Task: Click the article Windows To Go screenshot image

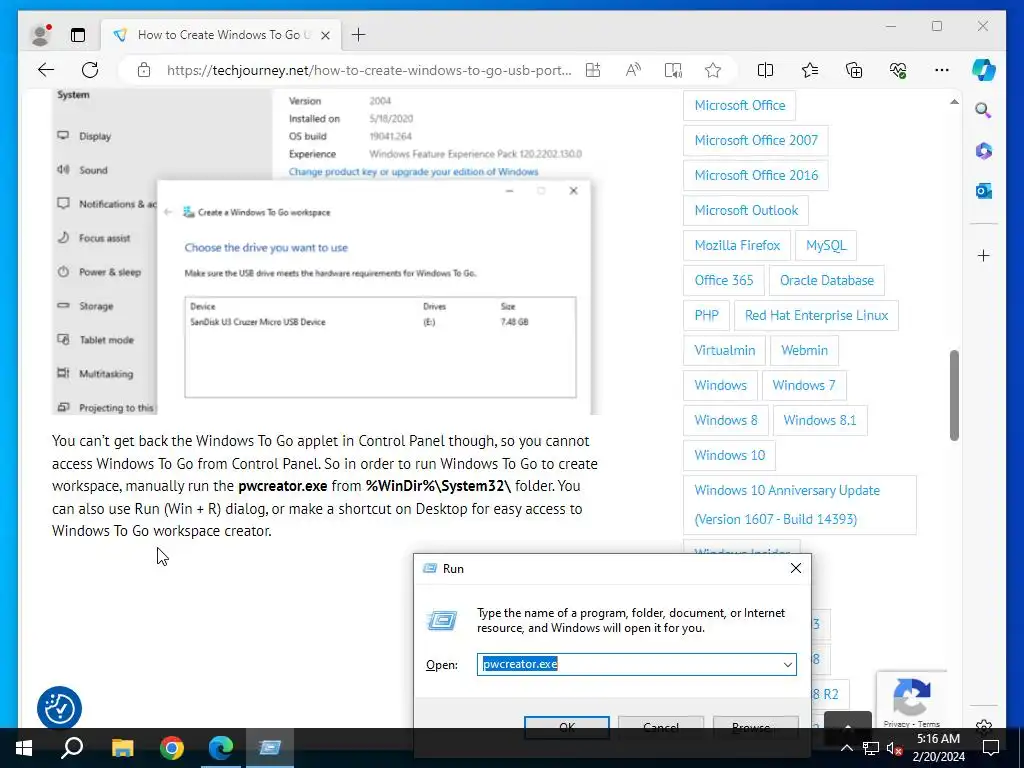Action: [x=326, y=252]
